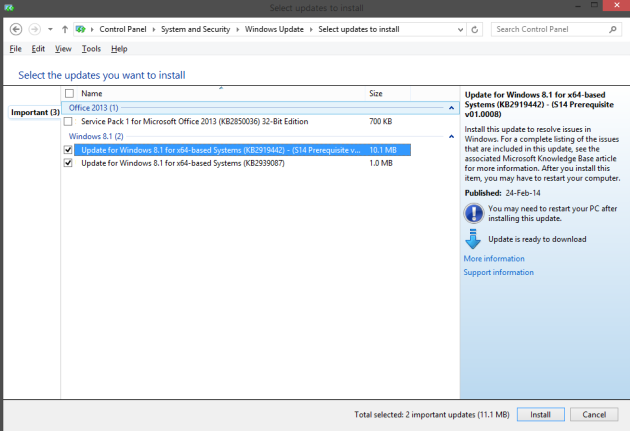The height and width of the screenshot is (431, 630).
Task: Maximize the Select updates window
Action: [x=594, y=5]
